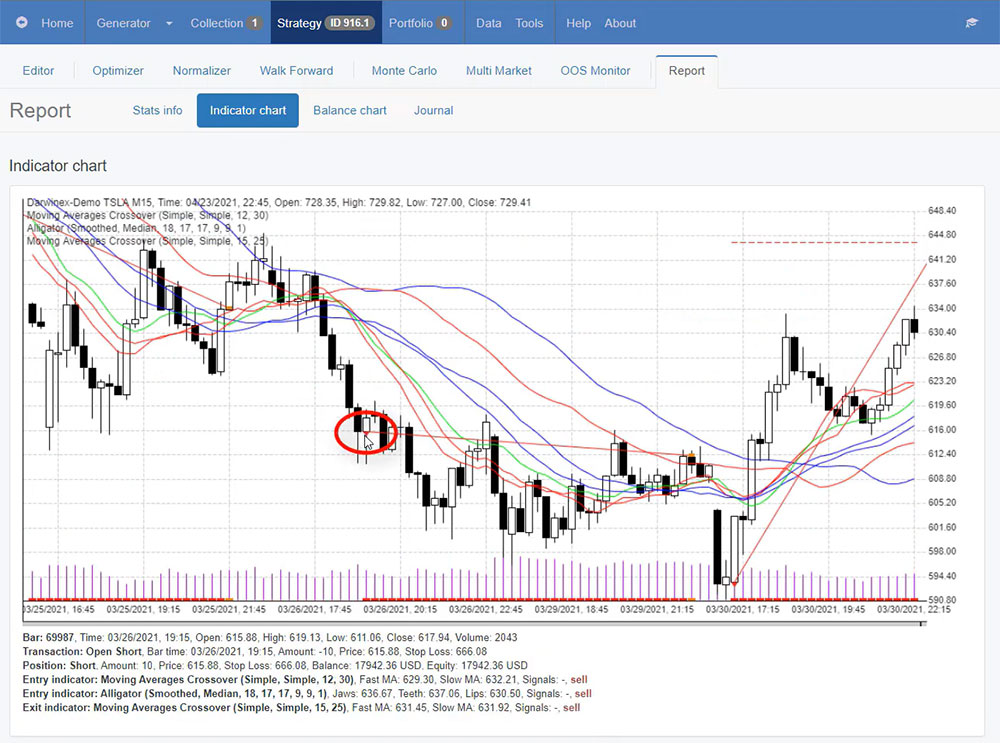Click the '03/30/2021, 17:15' time axis label
The width and height of the screenshot is (1000, 743).
pos(742,609)
